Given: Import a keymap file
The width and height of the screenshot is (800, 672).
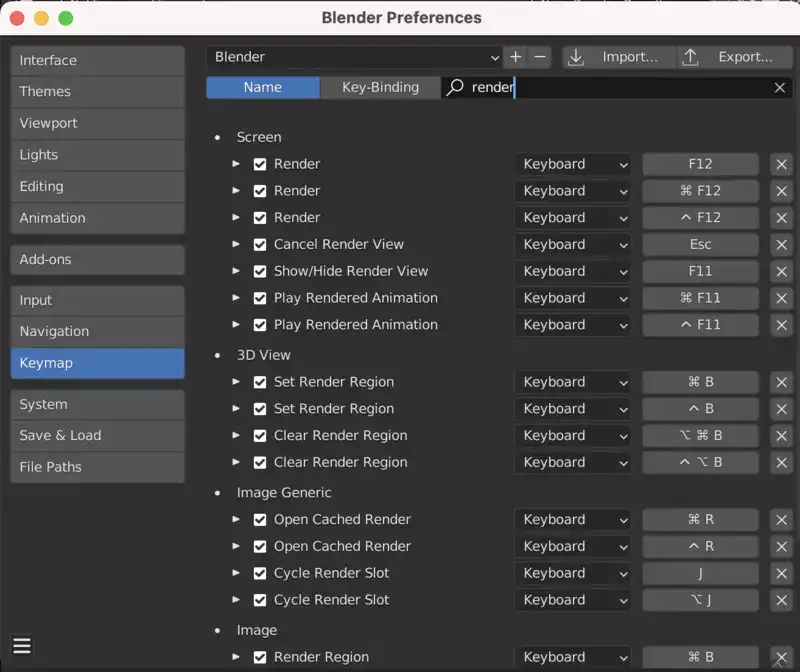Looking at the screenshot, I should tap(619, 57).
